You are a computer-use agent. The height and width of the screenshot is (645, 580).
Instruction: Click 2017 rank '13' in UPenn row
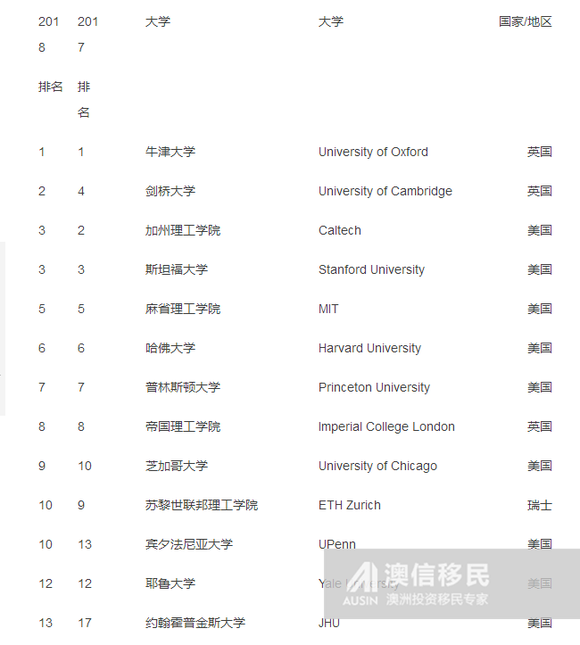pyautogui.click(x=85, y=545)
